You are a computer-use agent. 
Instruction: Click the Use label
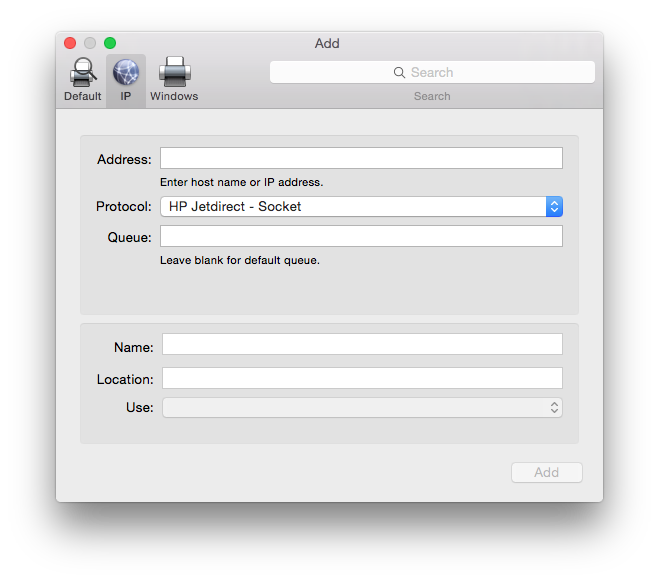[140, 408]
